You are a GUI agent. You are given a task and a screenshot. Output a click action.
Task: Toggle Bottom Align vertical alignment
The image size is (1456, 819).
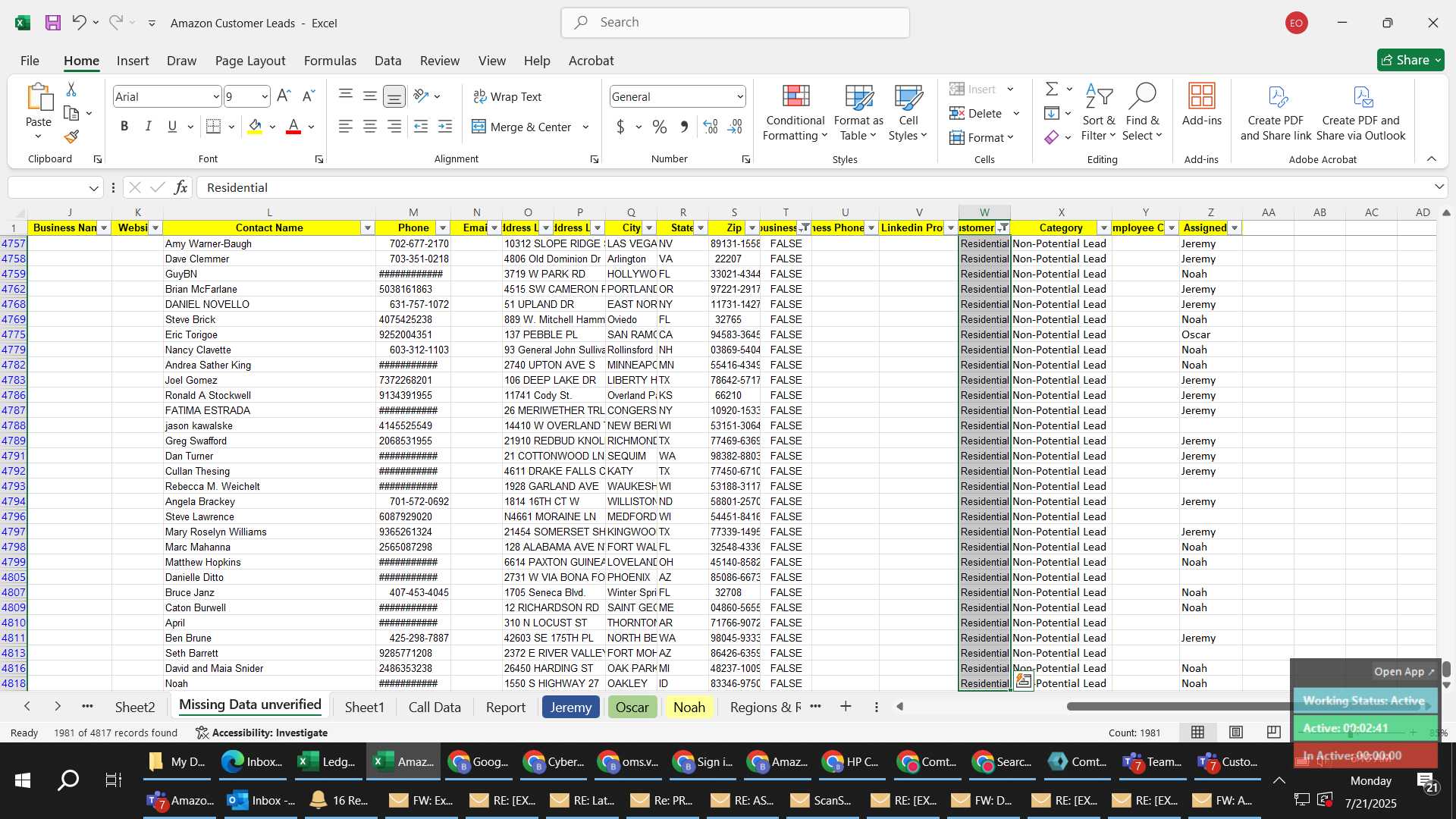coord(394,96)
